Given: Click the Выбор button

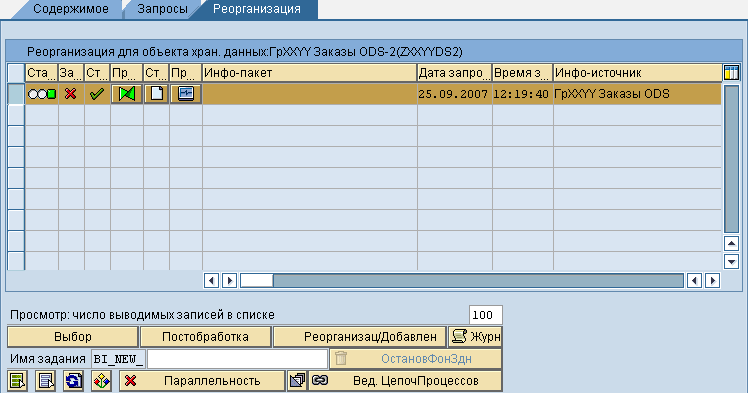Looking at the screenshot, I should [x=73, y=337].
